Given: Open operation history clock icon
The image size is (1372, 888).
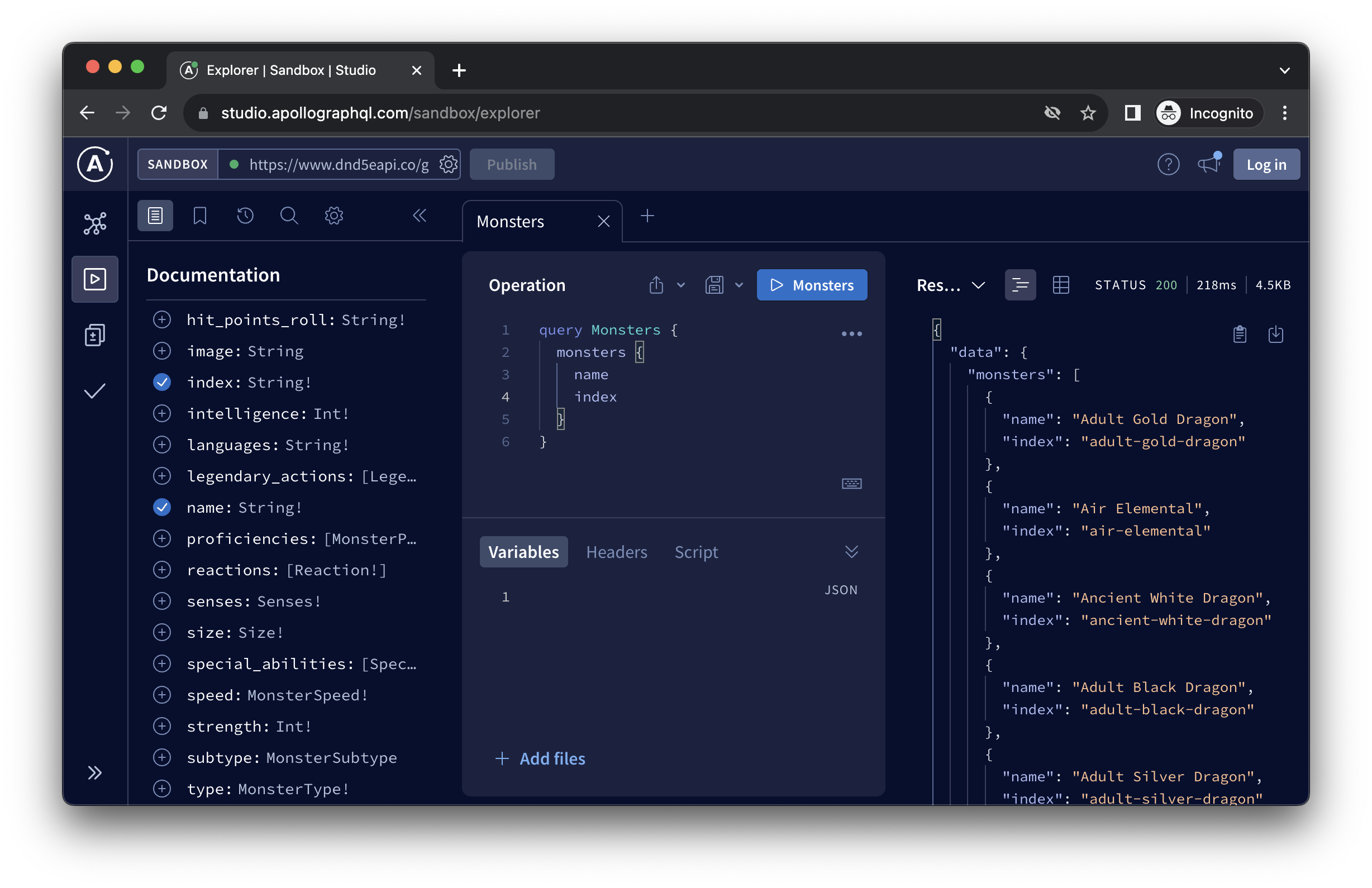Looking at the screenshot, I should click(x=245, y=216).
